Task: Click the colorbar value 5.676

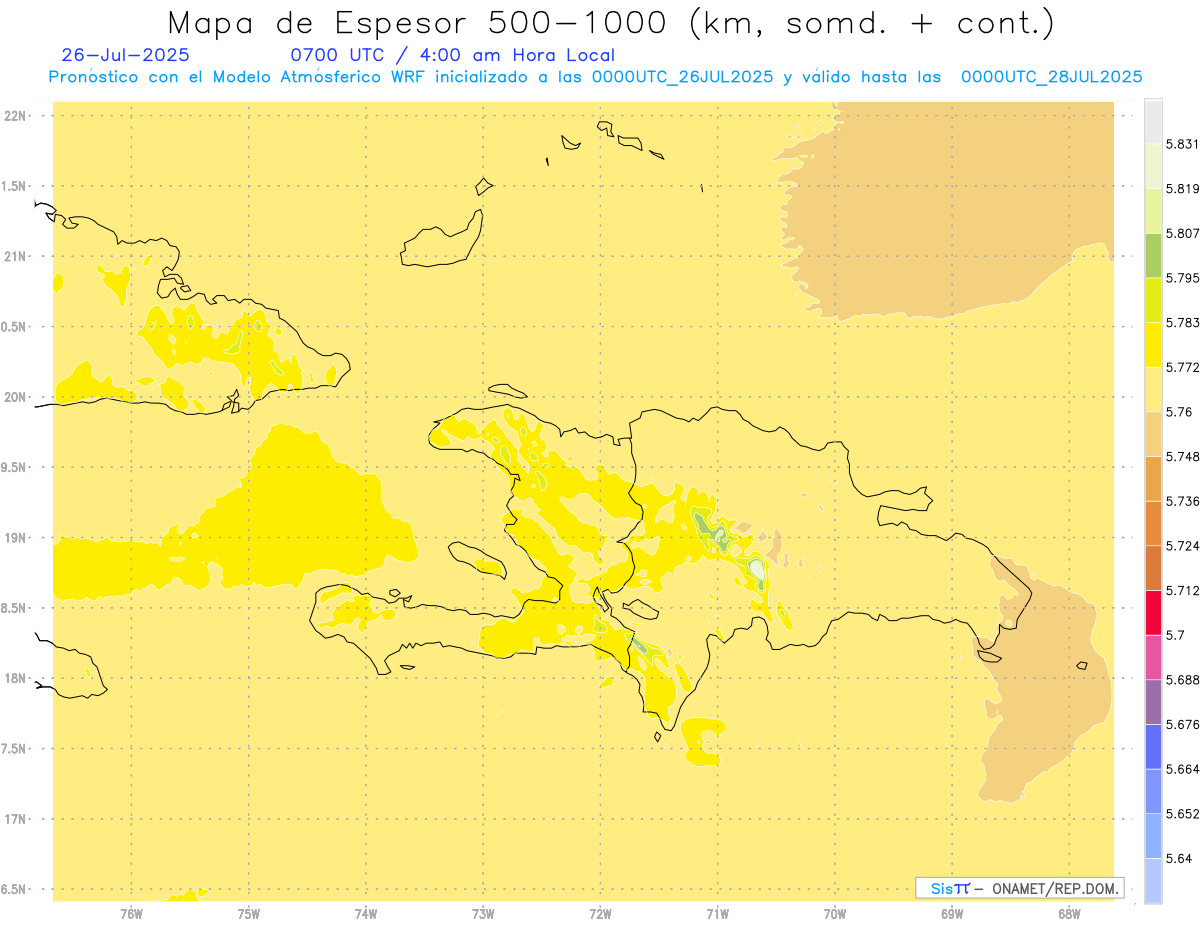Action: [1182, 724]
